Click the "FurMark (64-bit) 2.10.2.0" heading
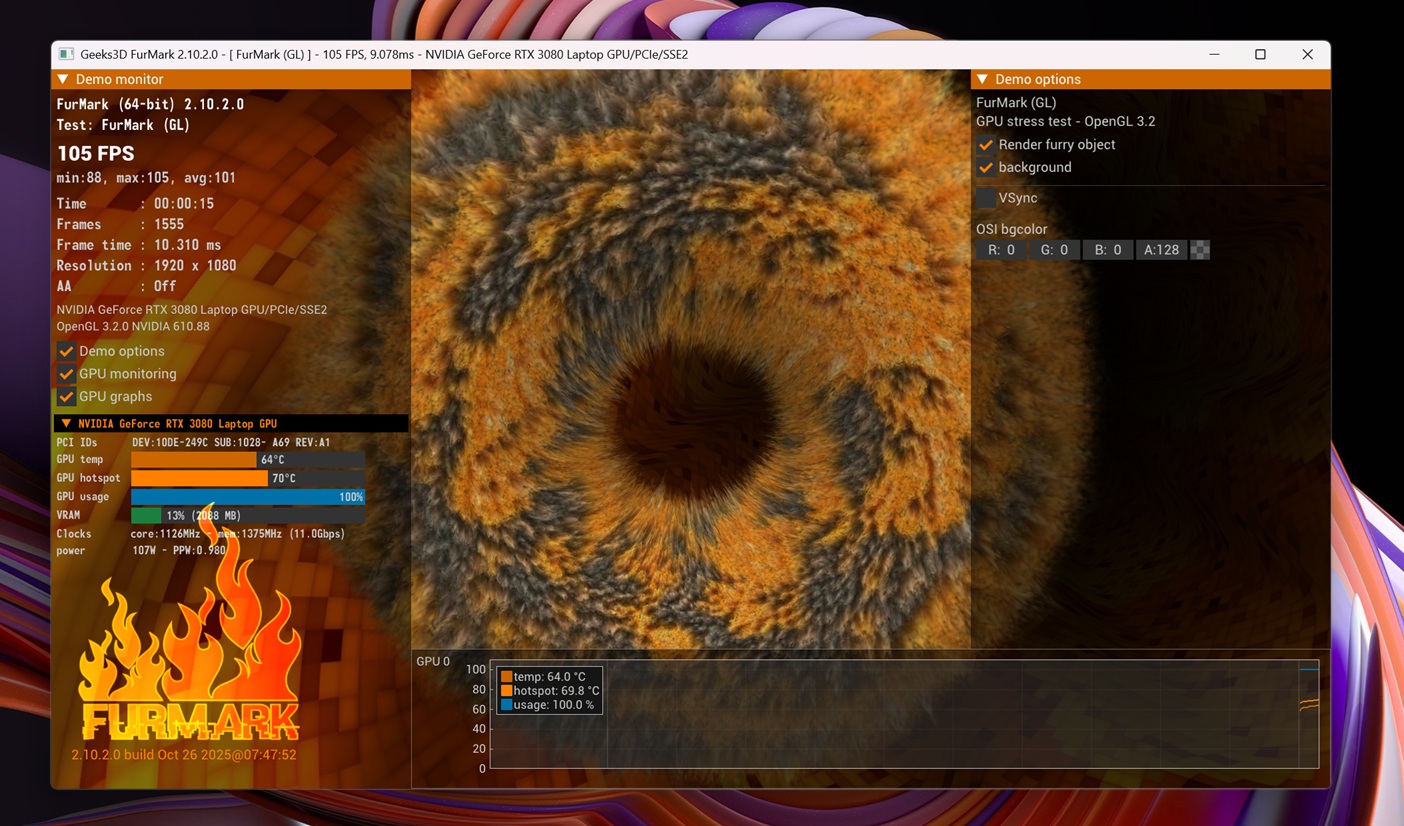The width and height of the screenshot is (1404, 826). point(150,104)
